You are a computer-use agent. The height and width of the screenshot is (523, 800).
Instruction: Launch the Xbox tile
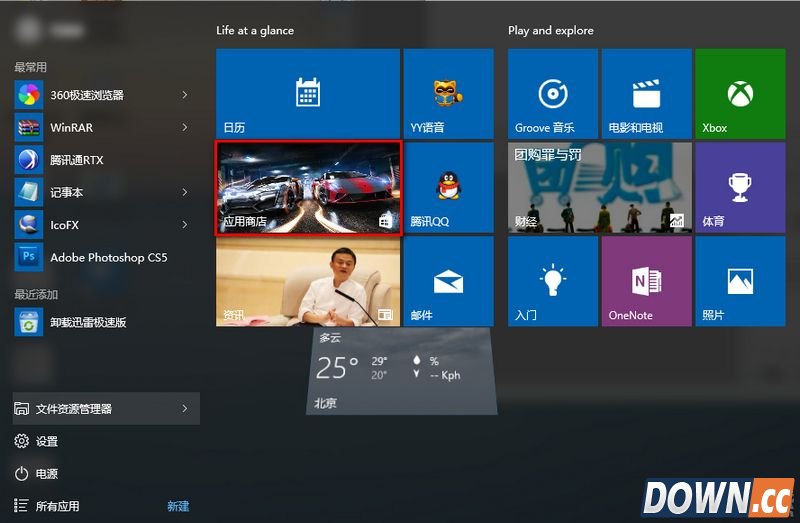pos(740,94)
